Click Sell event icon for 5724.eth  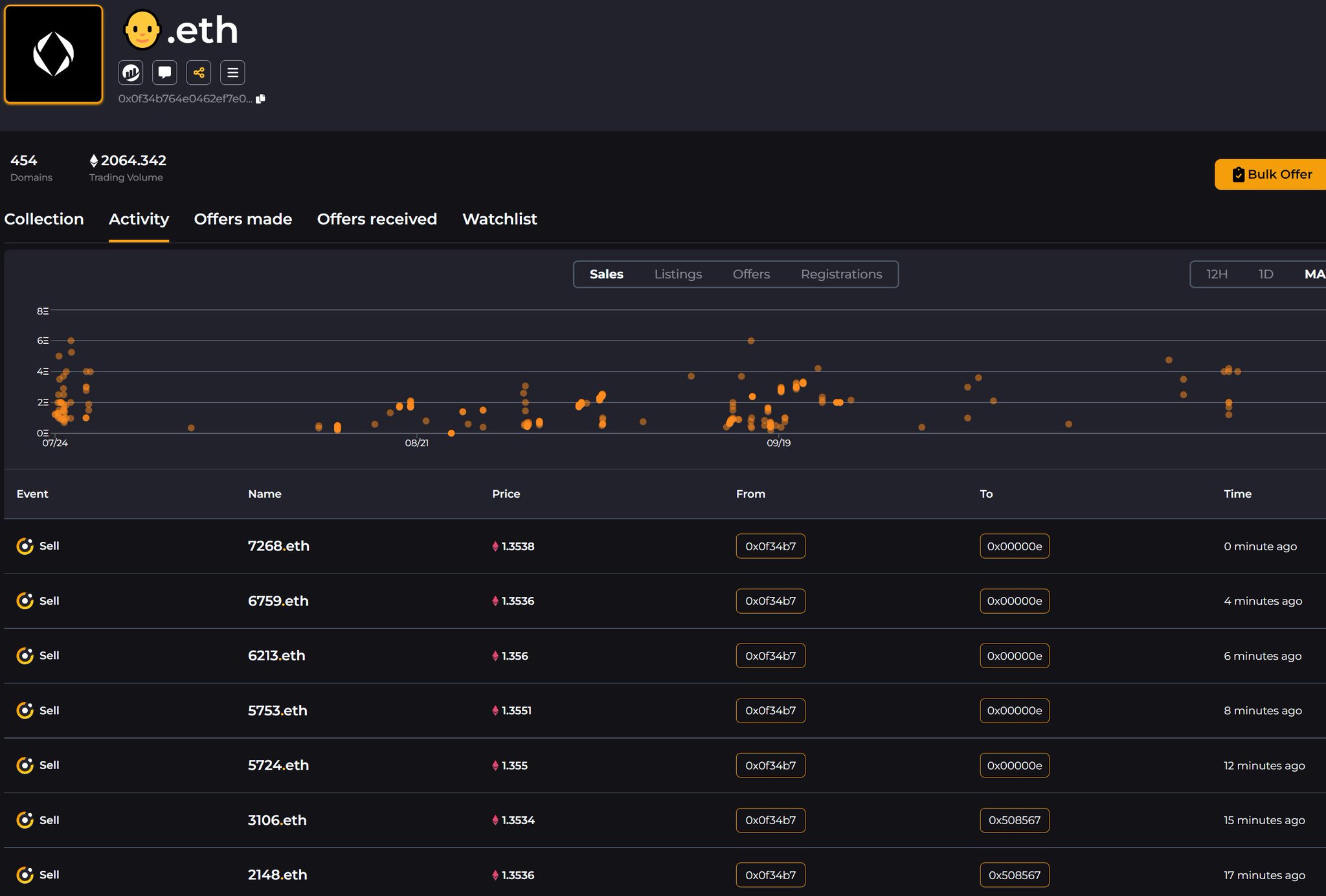tap(25, 765)
